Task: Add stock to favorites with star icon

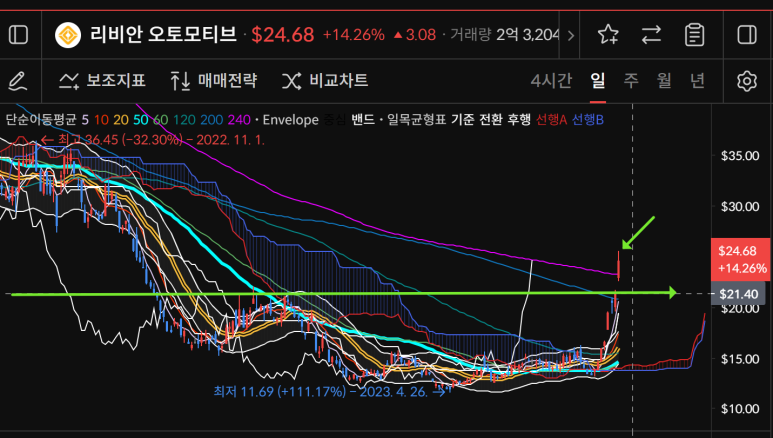Action: pos(608,35)
